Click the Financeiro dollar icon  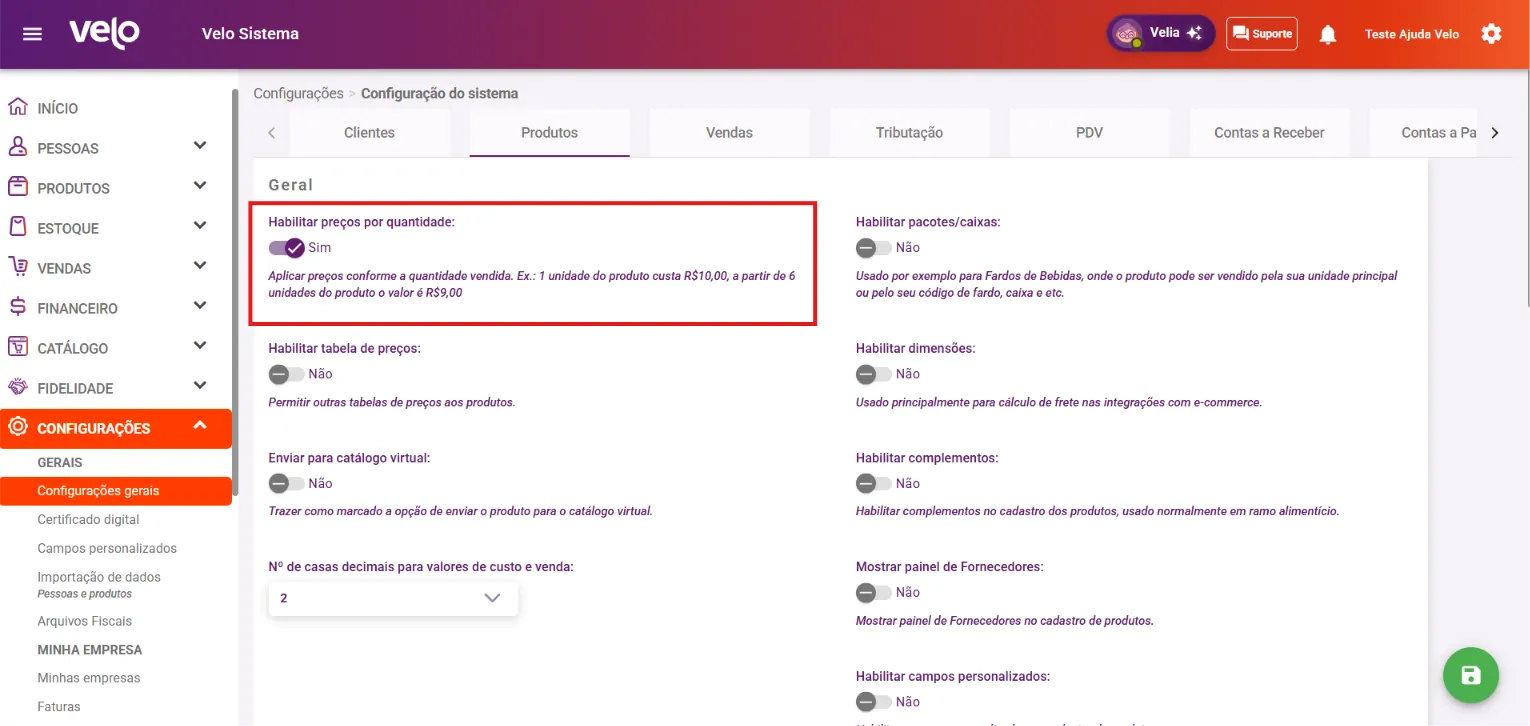coord(17,307)
